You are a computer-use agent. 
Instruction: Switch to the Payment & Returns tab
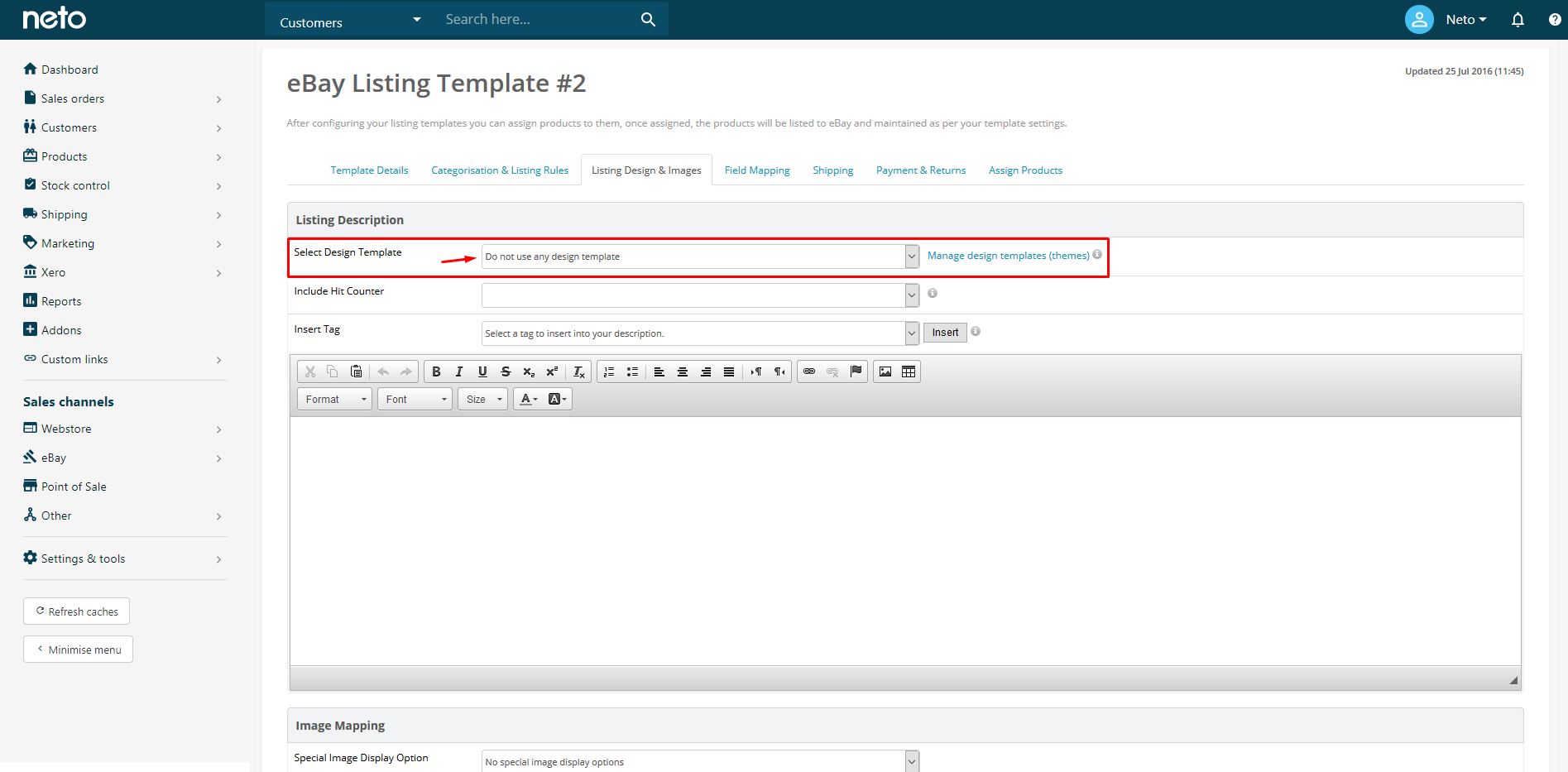[x=921, y=170]
